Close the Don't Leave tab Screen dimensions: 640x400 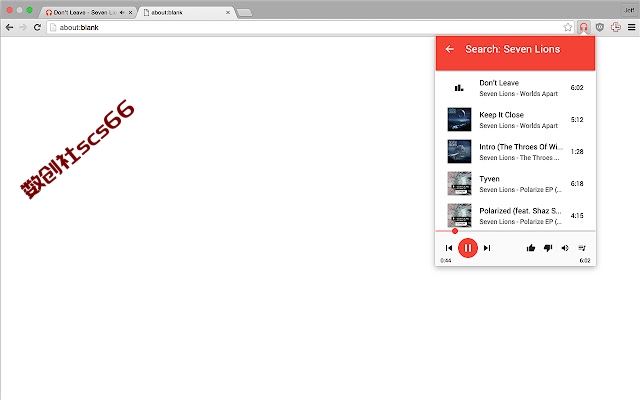coord(130,13)
